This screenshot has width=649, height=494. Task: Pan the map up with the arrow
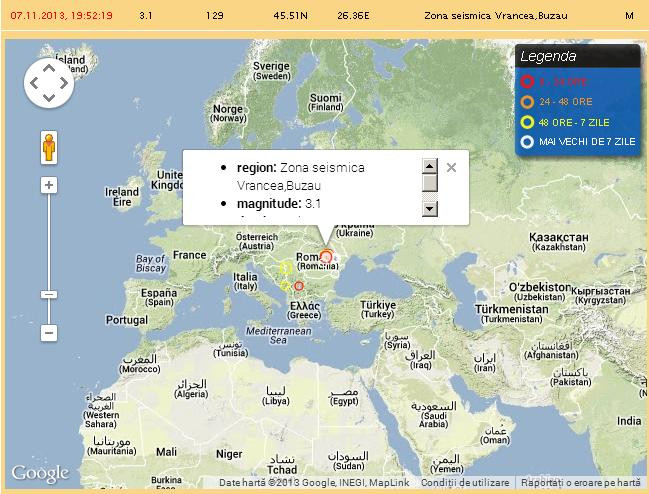point(48,70)
